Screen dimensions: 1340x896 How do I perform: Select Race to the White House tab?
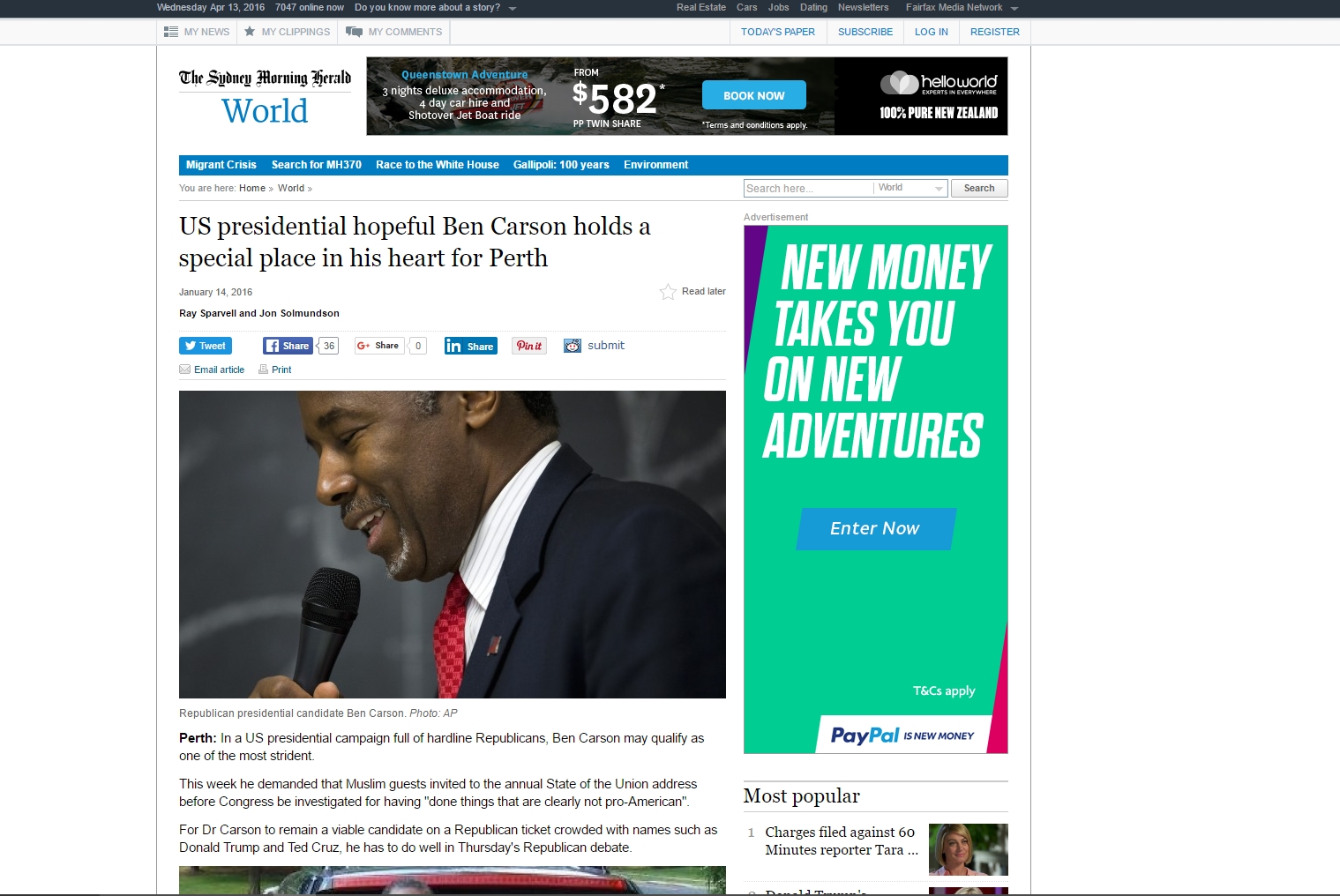point(437,165)
